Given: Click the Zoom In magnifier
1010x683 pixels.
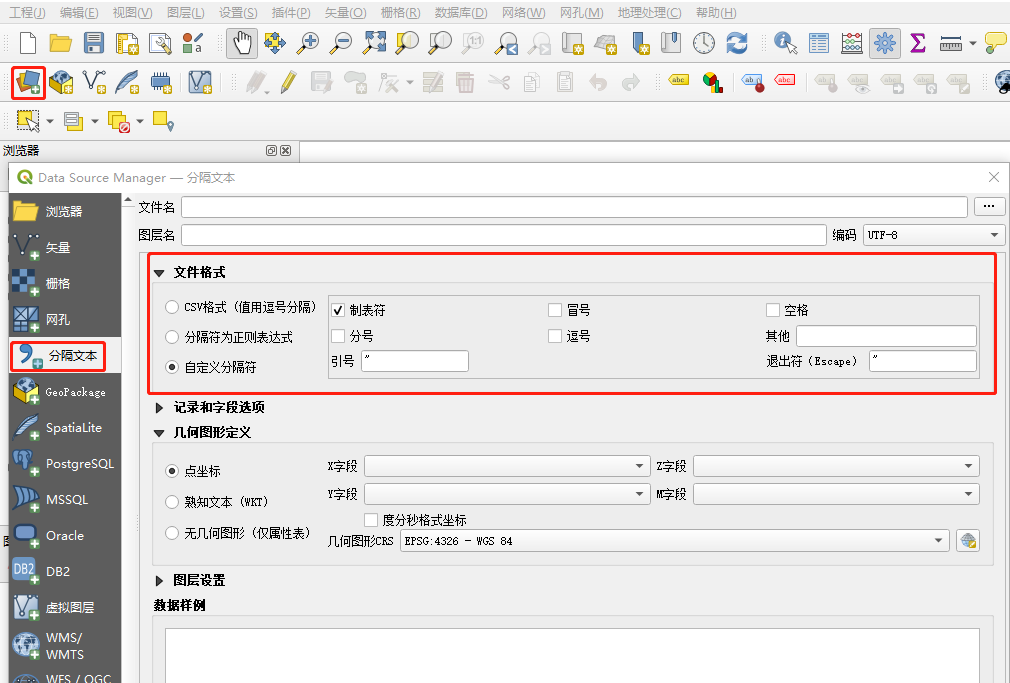Looking at the screenshot, I should pyautogui.click(x=308, y=43).
